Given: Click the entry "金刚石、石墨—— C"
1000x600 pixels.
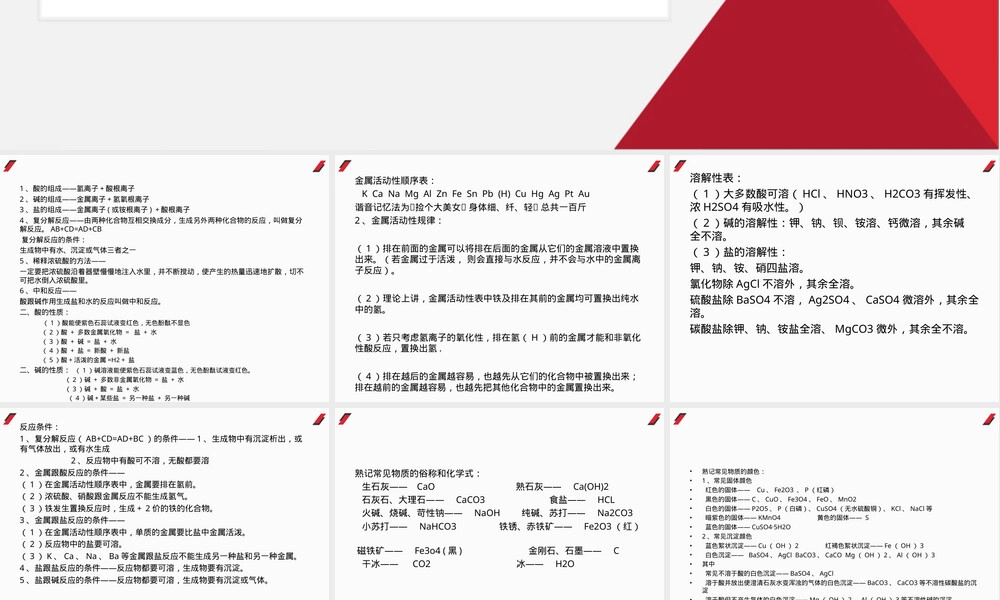Looking at the screenshot, I should (x=574, y=551).
